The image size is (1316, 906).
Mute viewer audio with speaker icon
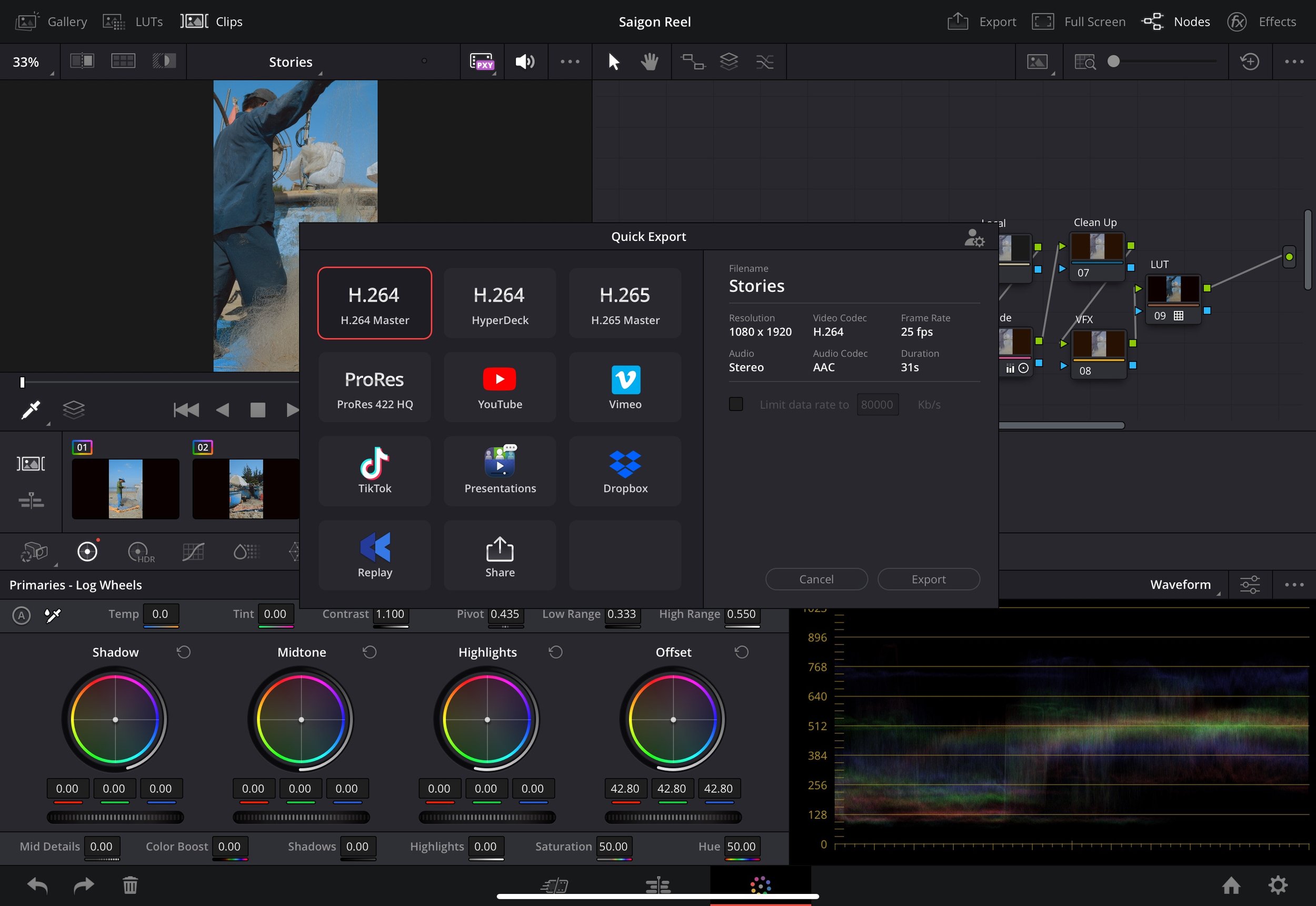[525, 62]
